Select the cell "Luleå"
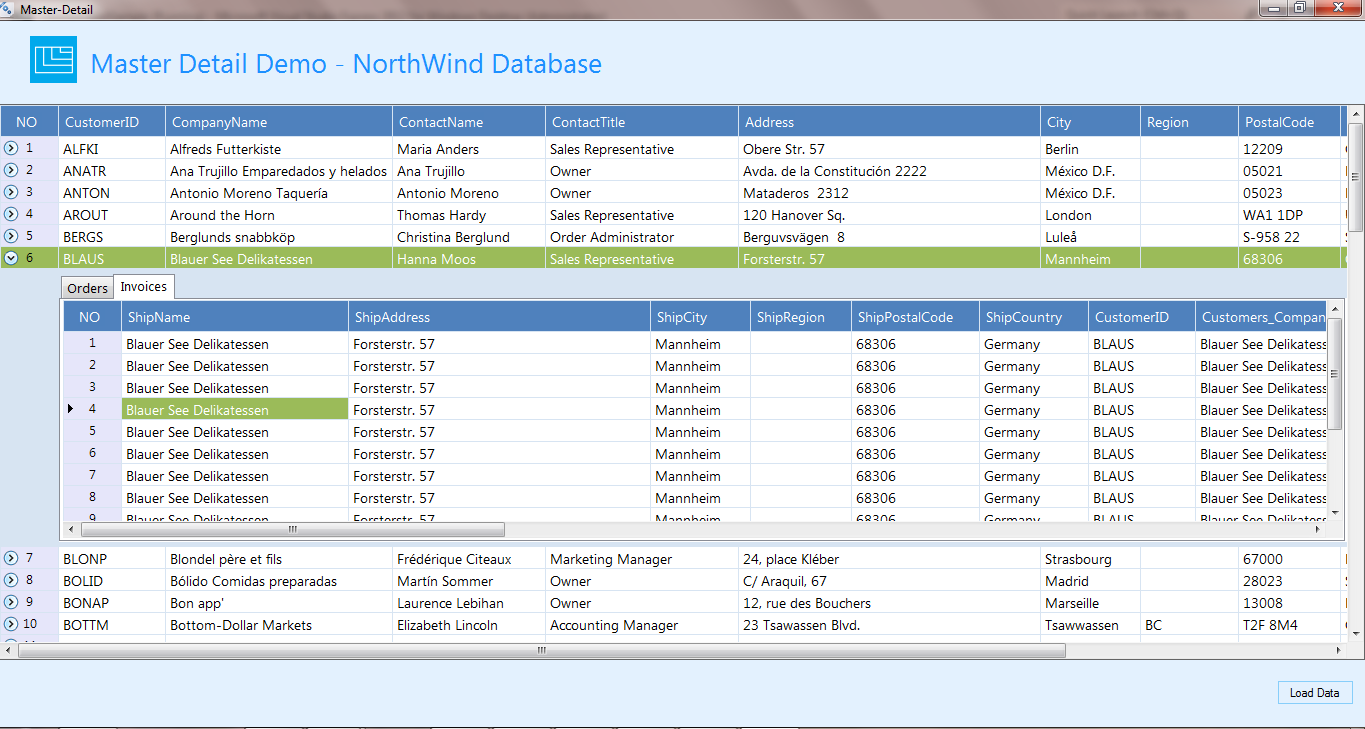The height and width of the screenshot is (729, 1365). (x=1090, y=237)
